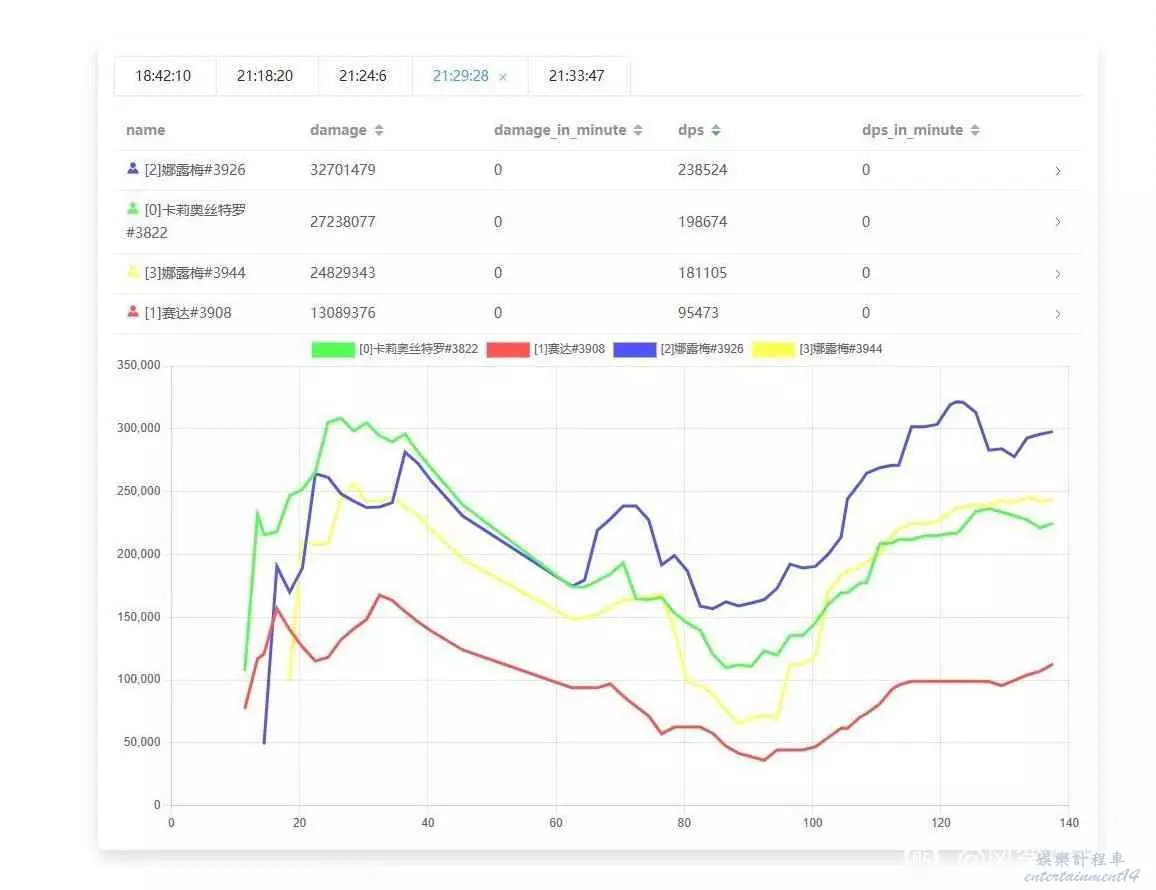Sort table by damage column sort icon

click(378, 131)
